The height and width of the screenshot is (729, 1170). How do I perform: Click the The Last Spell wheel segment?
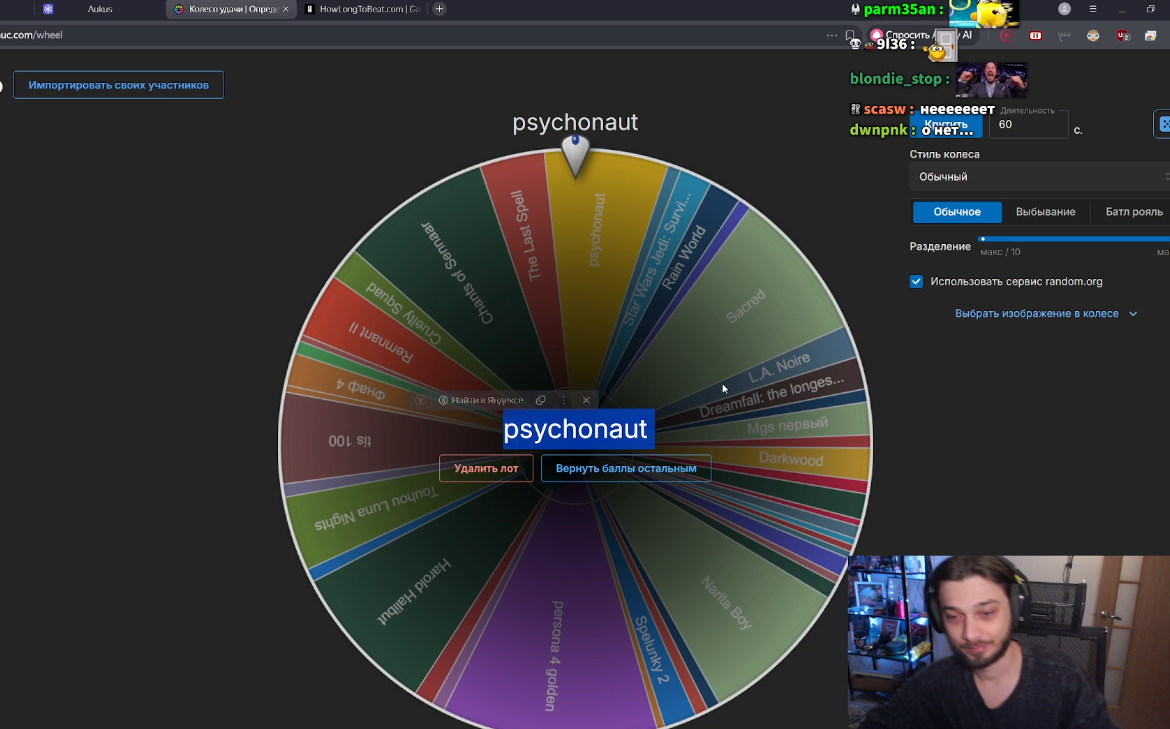[x=524, y=236]
